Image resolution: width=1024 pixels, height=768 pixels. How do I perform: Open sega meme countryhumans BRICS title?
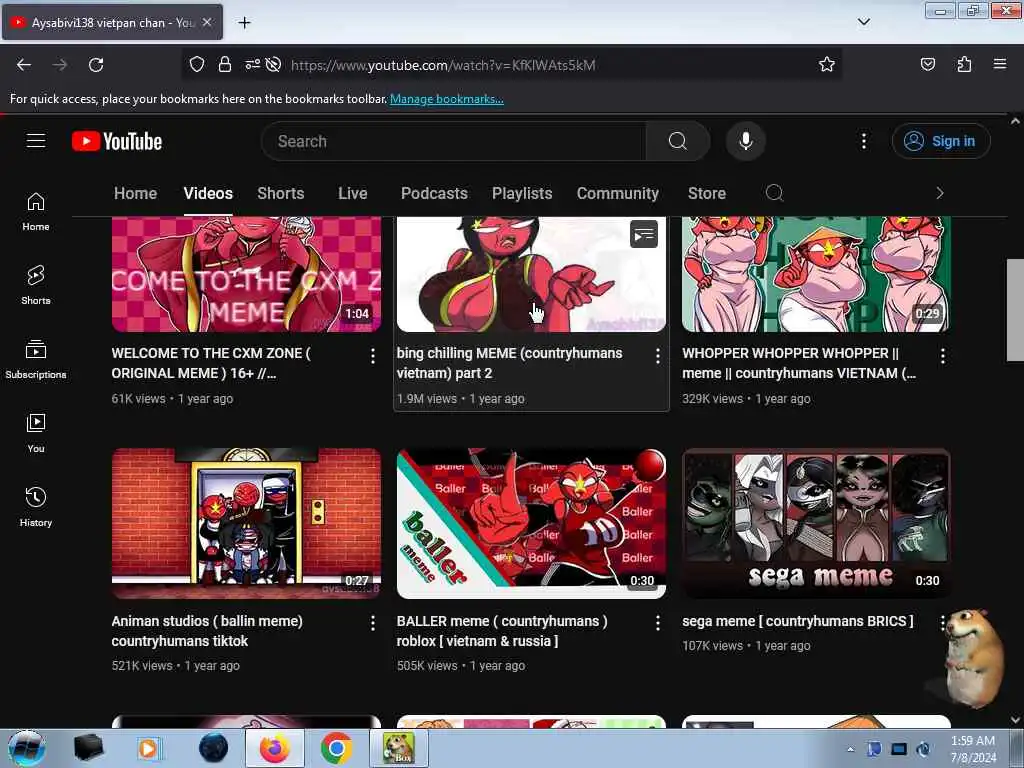pos(797,621)
